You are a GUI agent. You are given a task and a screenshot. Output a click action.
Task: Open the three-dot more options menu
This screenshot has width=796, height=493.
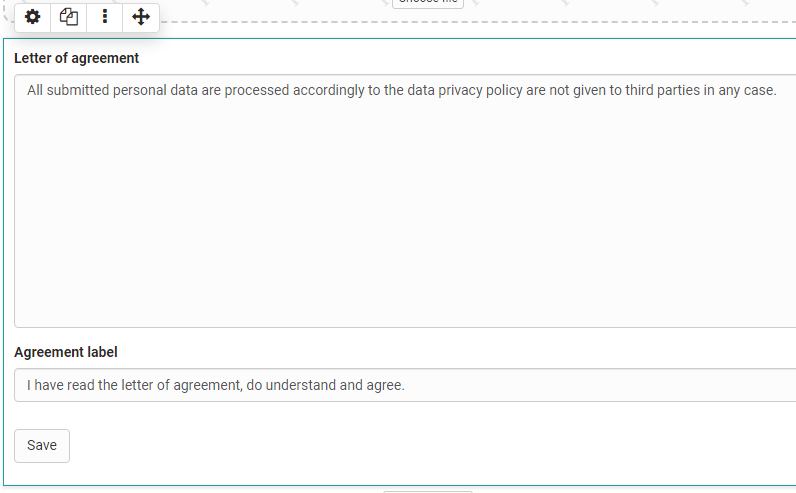pyautogui.click(x=105, y=17)
